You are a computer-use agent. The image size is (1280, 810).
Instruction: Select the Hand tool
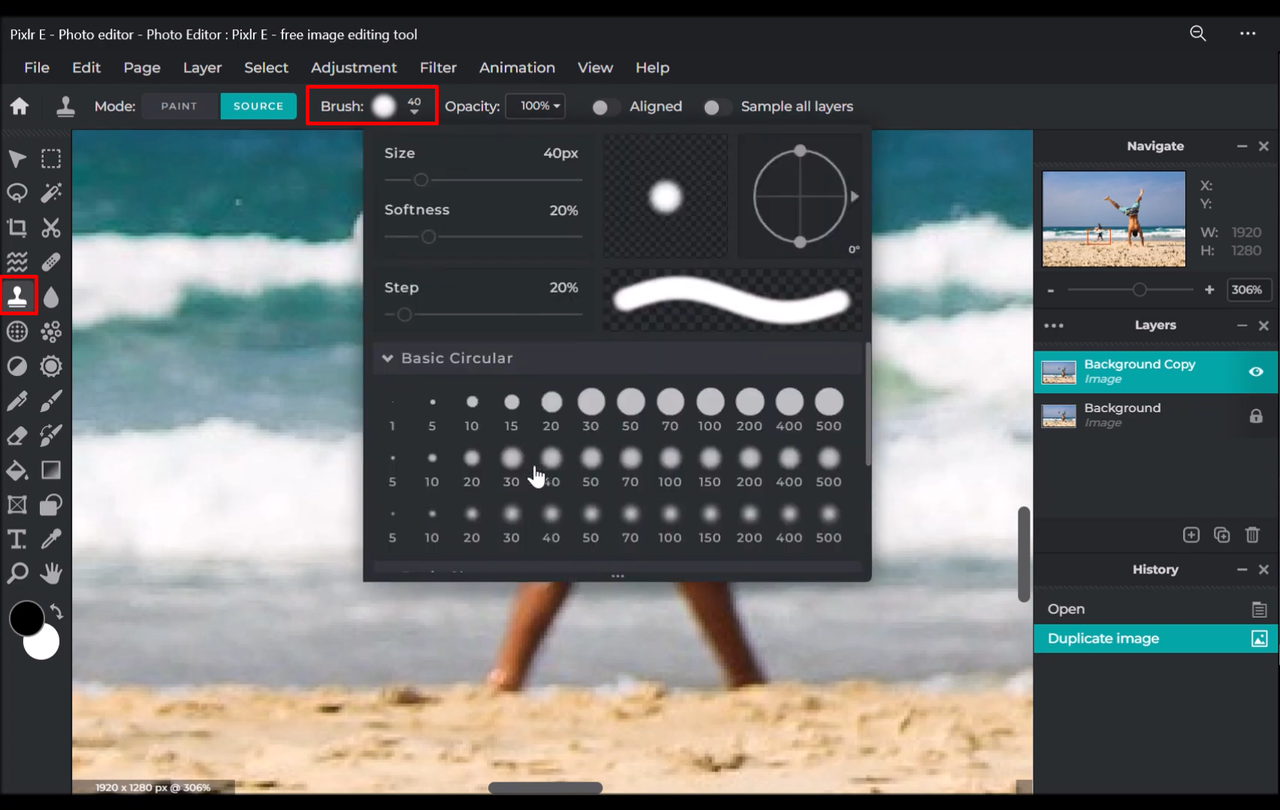(x=51, y=573)
